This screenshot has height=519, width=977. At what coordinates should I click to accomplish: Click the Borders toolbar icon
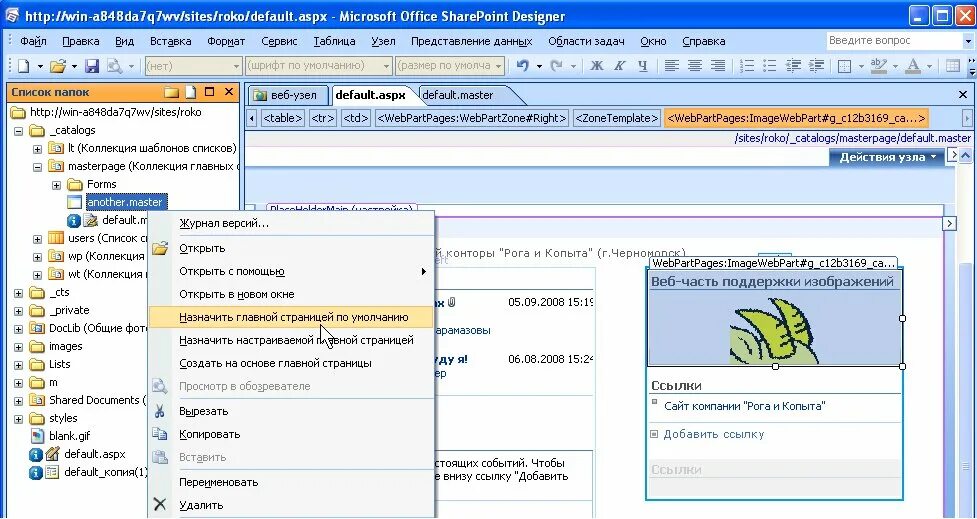pos(844,65)
